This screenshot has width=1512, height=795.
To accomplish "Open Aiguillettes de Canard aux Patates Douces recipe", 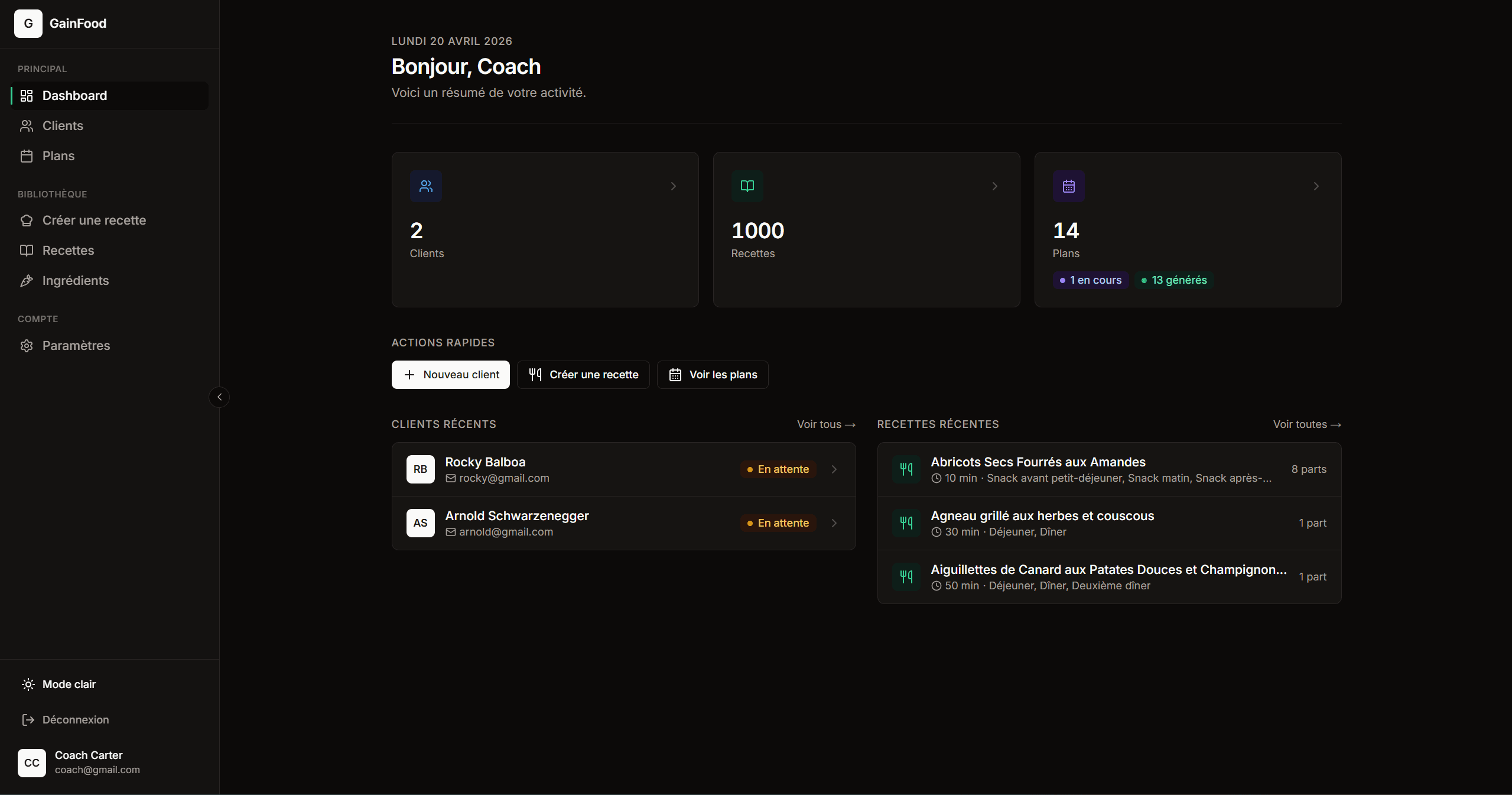I will (1110, 577).
